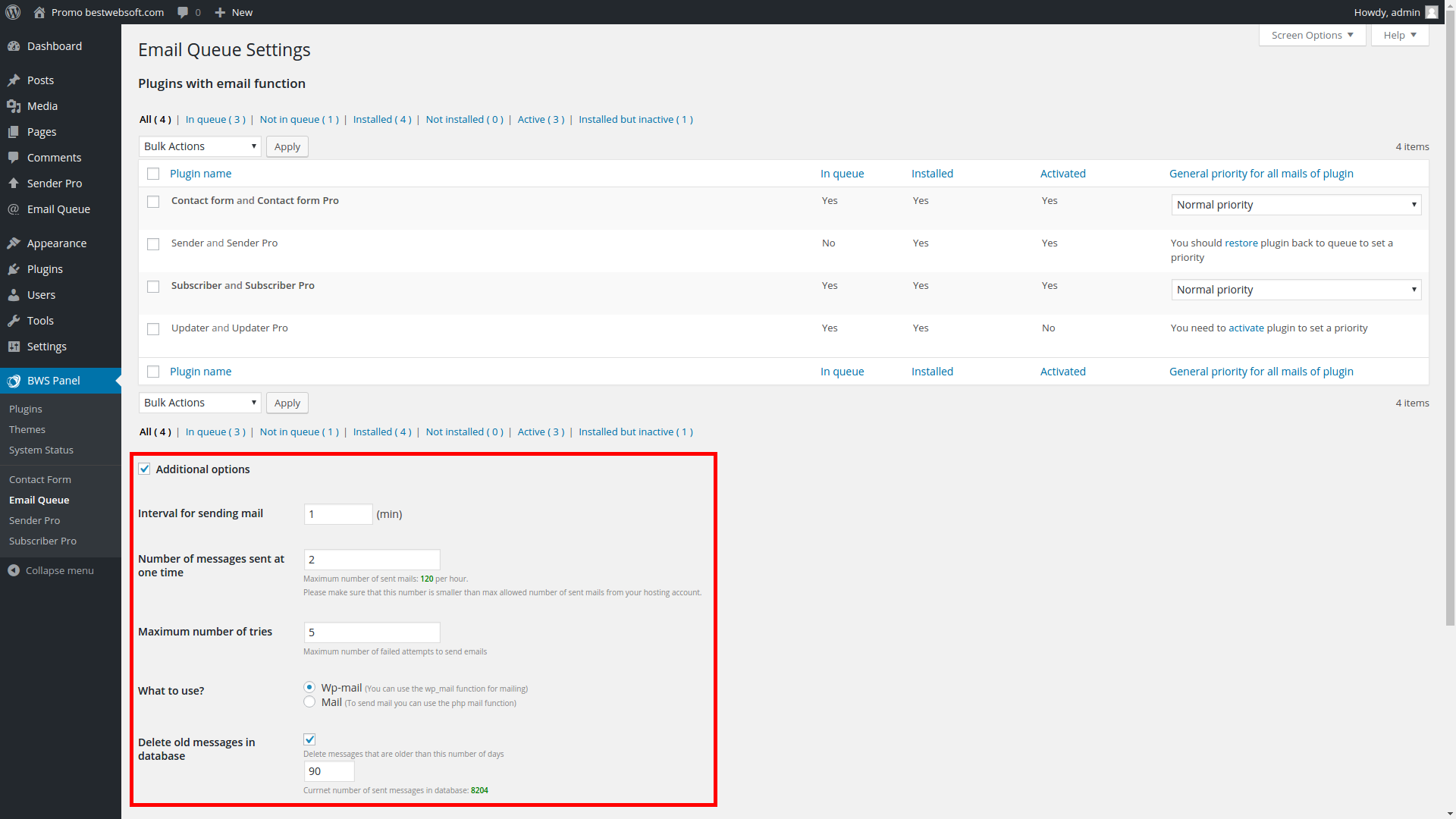Image resolution: width=1456 pixels, height=819 pixels.
Task: Click the Comments bubble icon in sidebar
Action: click(x=14, y=158)
